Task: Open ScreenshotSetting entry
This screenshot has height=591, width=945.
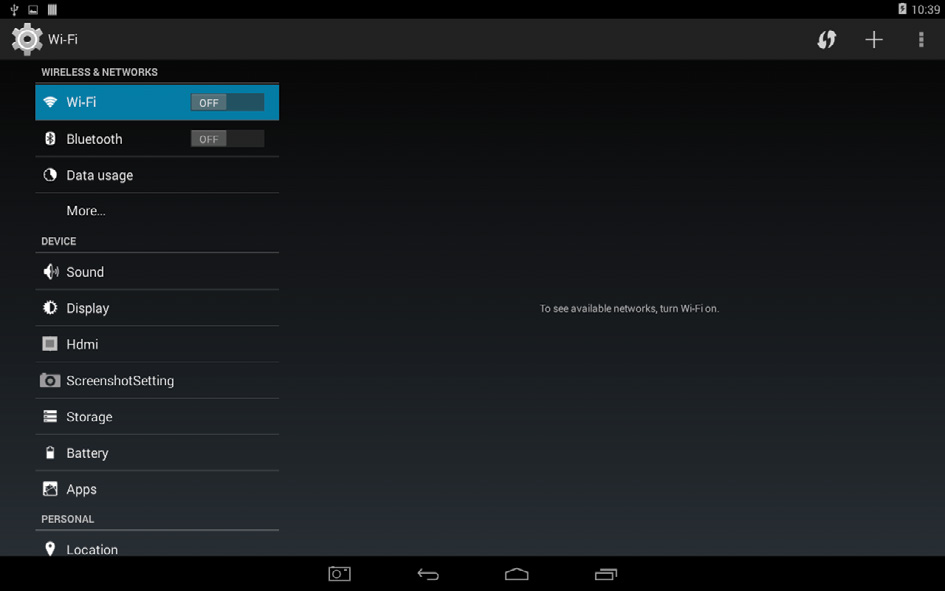Action: [x=157, y=380]
